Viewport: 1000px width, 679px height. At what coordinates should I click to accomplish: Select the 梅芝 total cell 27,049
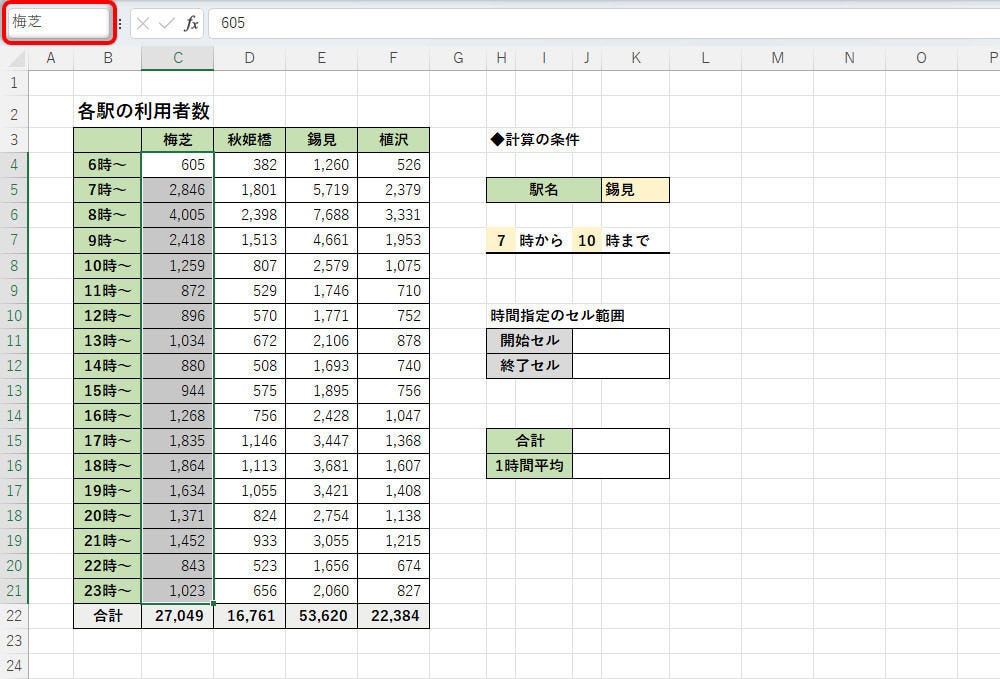tap(177, 616)
